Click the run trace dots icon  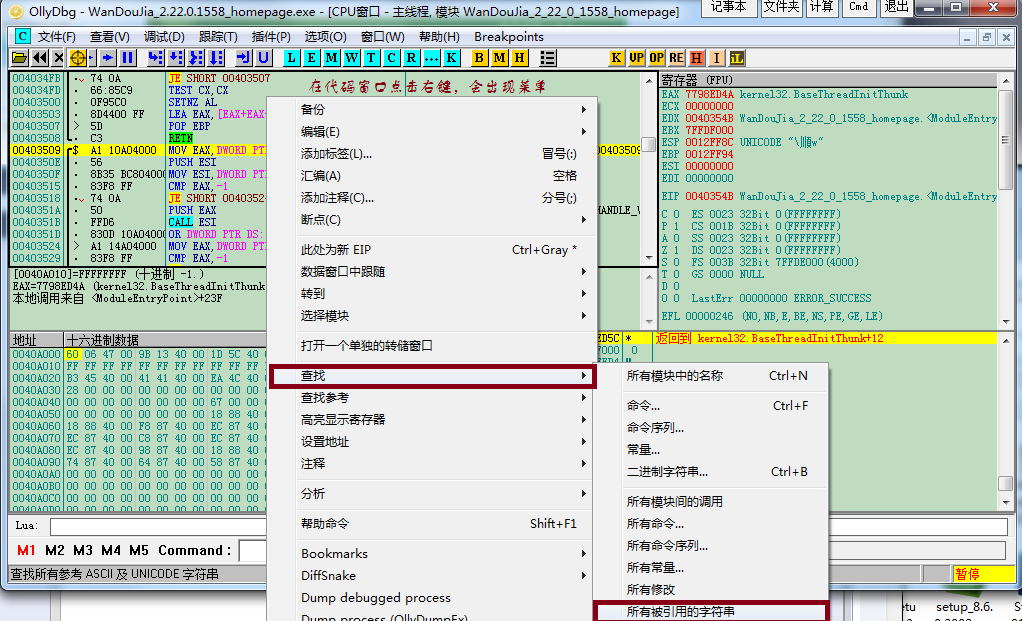click(431, 58)
